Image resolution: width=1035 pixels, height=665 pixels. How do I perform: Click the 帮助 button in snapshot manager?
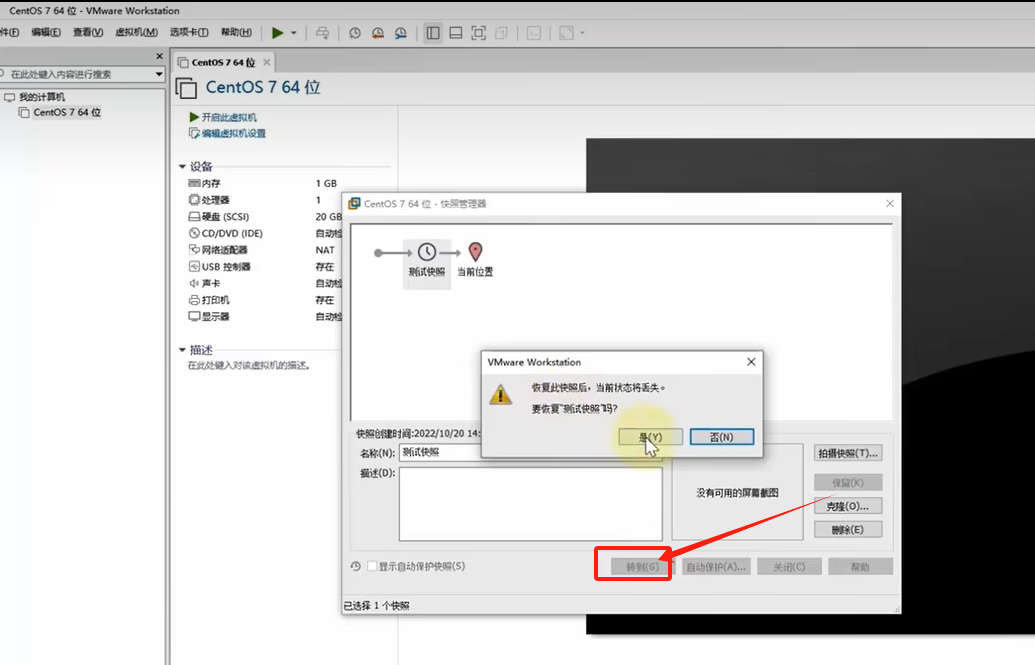pyautogui.click(x=861, y=567)
